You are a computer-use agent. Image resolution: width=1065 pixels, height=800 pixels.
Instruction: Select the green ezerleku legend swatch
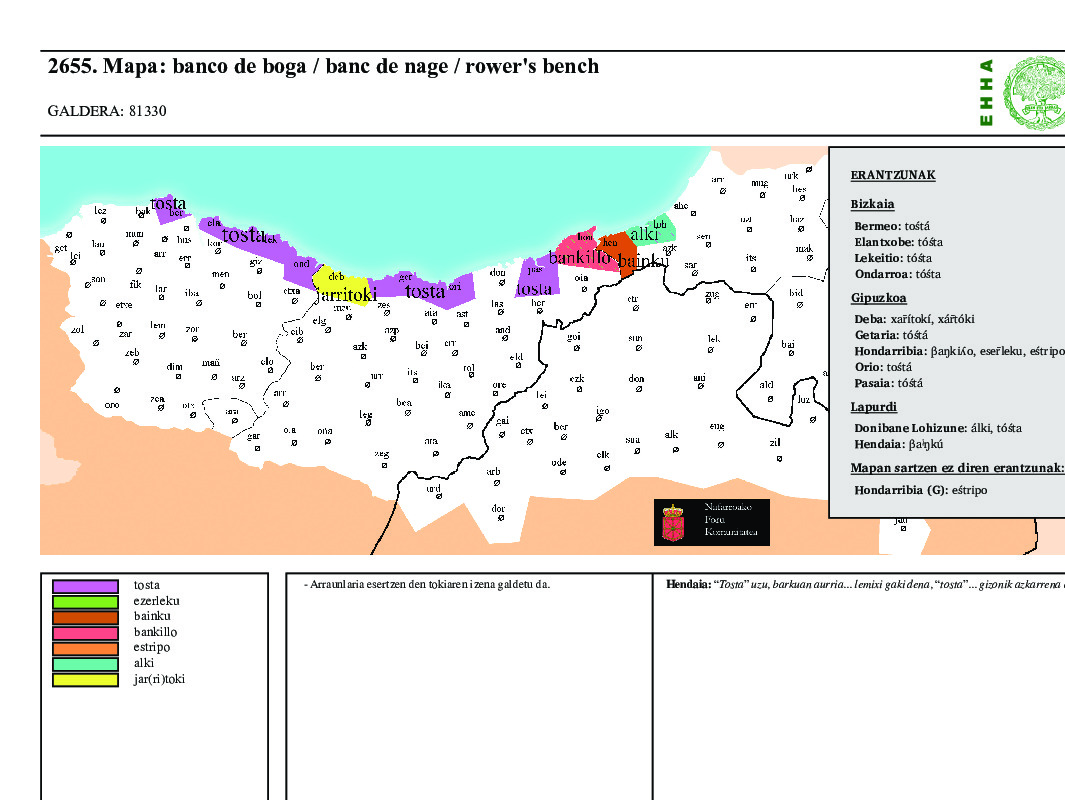85,602
